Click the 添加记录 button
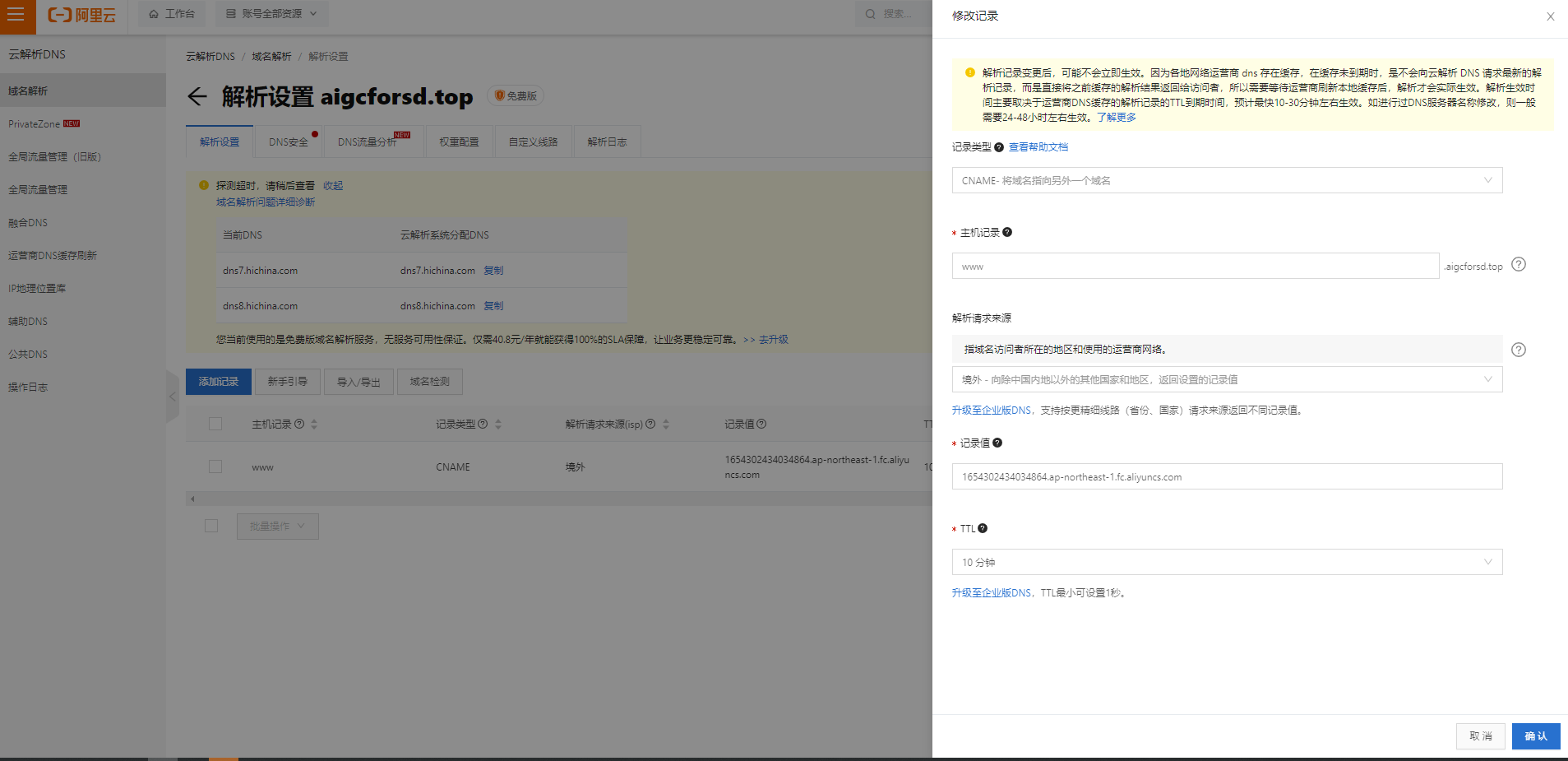This screenshot has width=1568, height=761. coord(219,382)
